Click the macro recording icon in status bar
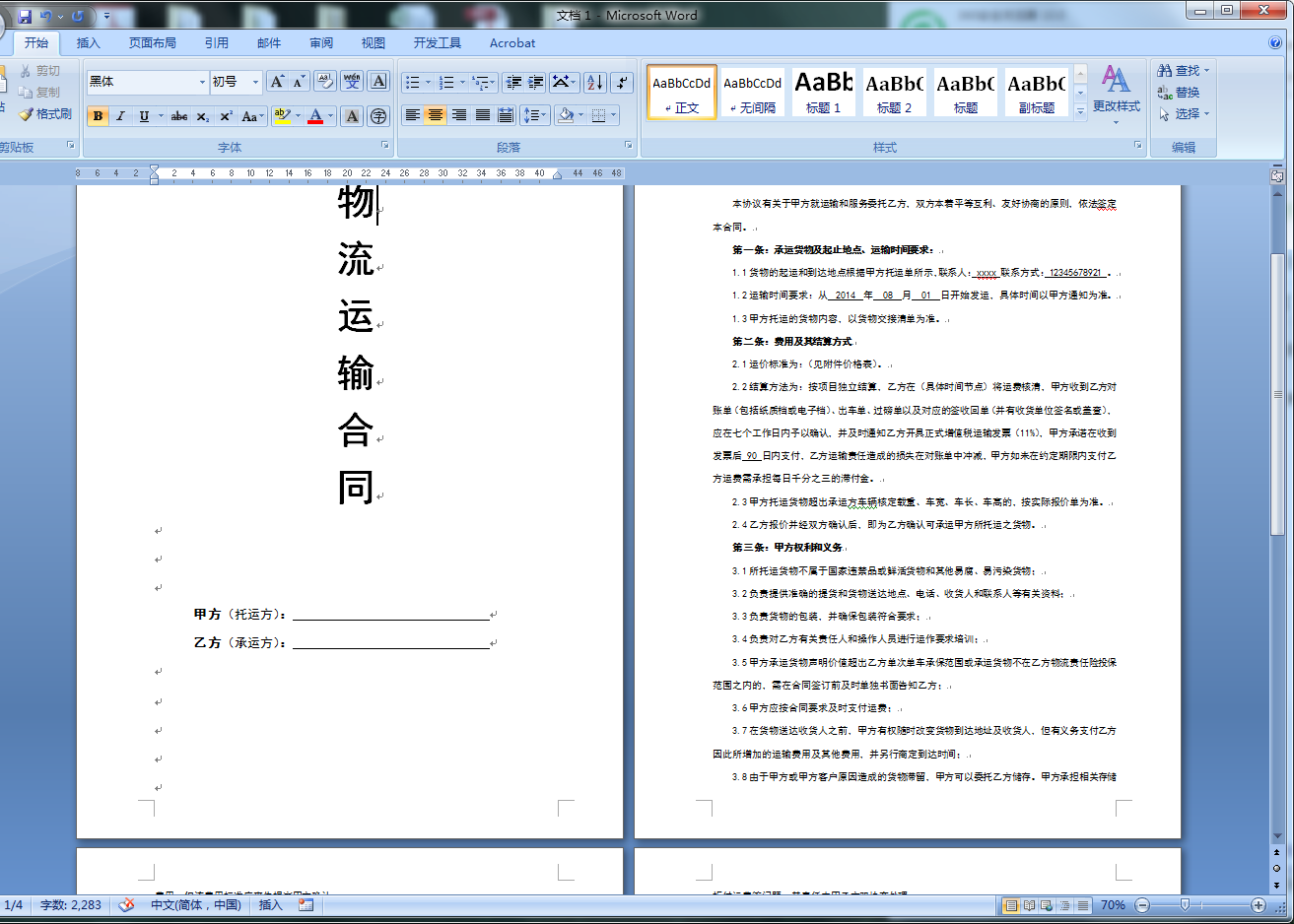 point(306,904)
